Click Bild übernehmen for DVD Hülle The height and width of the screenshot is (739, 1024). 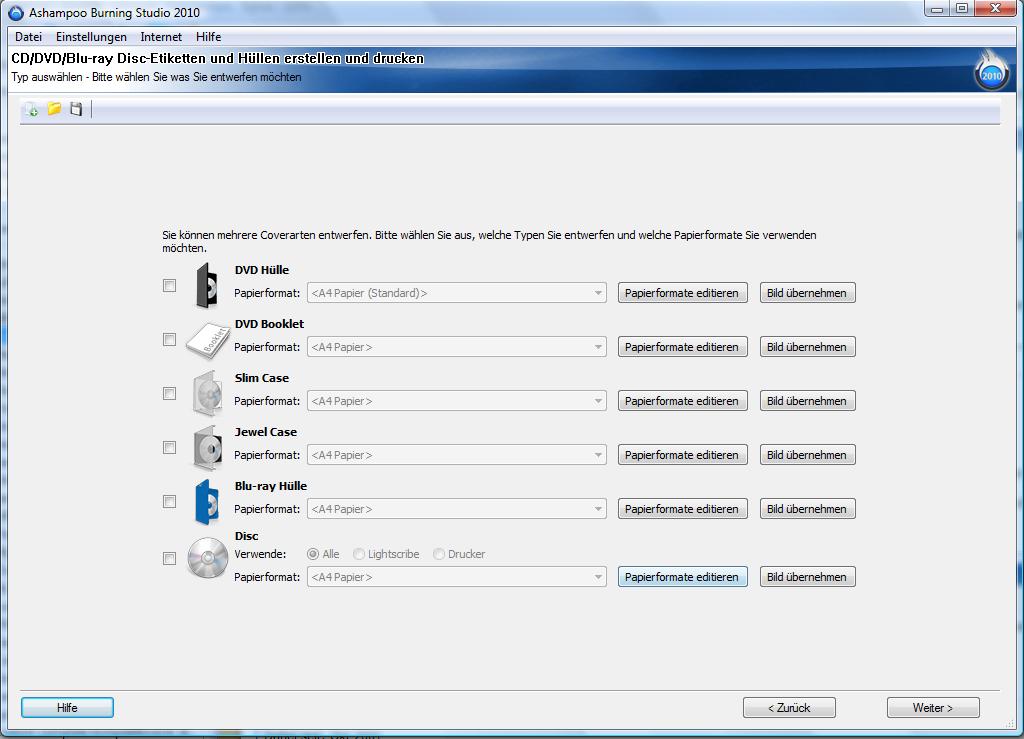(x=807, y=293)
